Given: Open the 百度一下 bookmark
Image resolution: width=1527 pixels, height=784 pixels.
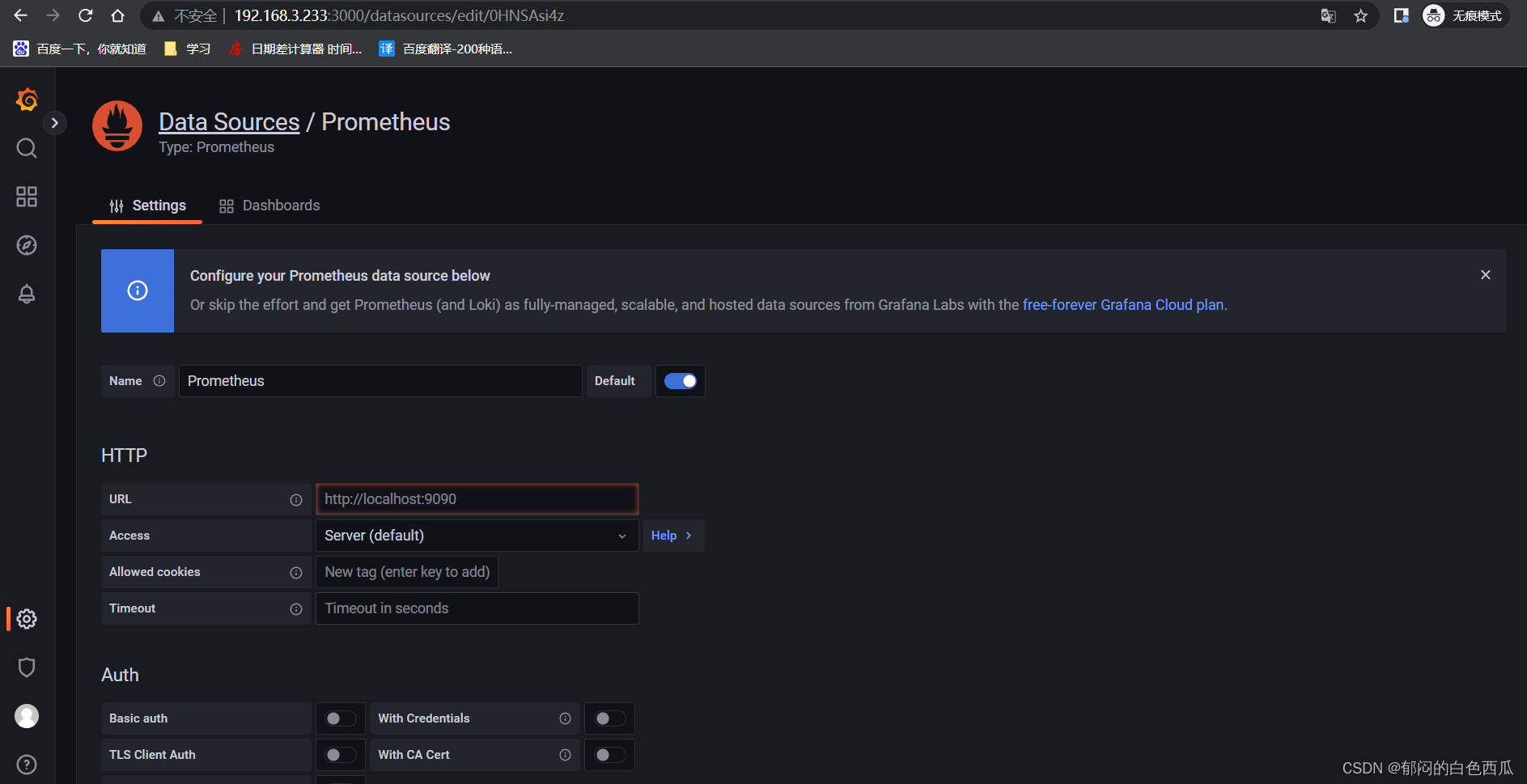Looking at the screenshot, I should (80, 49).
